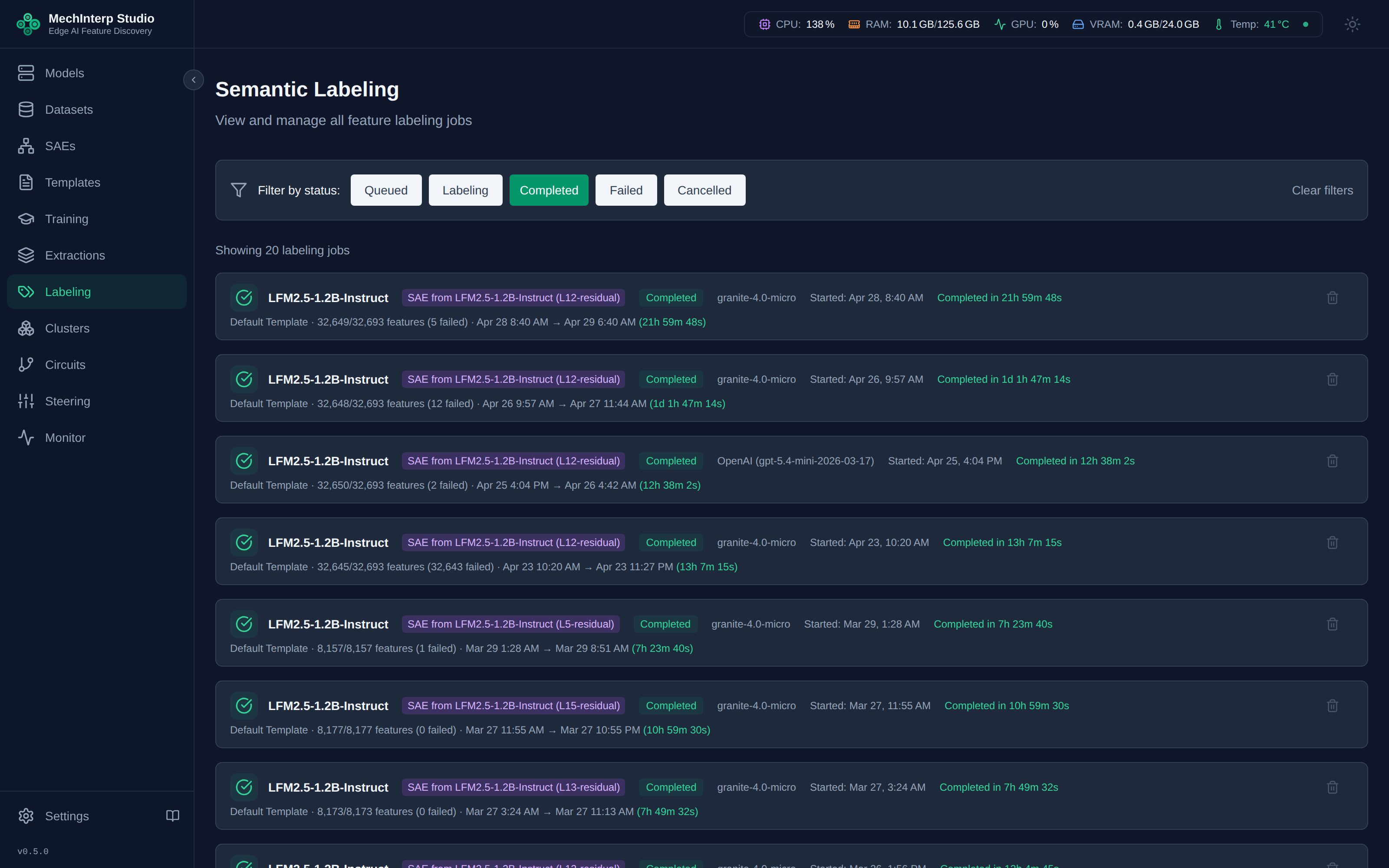1389x868 pixels.
Task: Click Completed badge of the gpt-5.4-mini job
Action: point(670,461)
